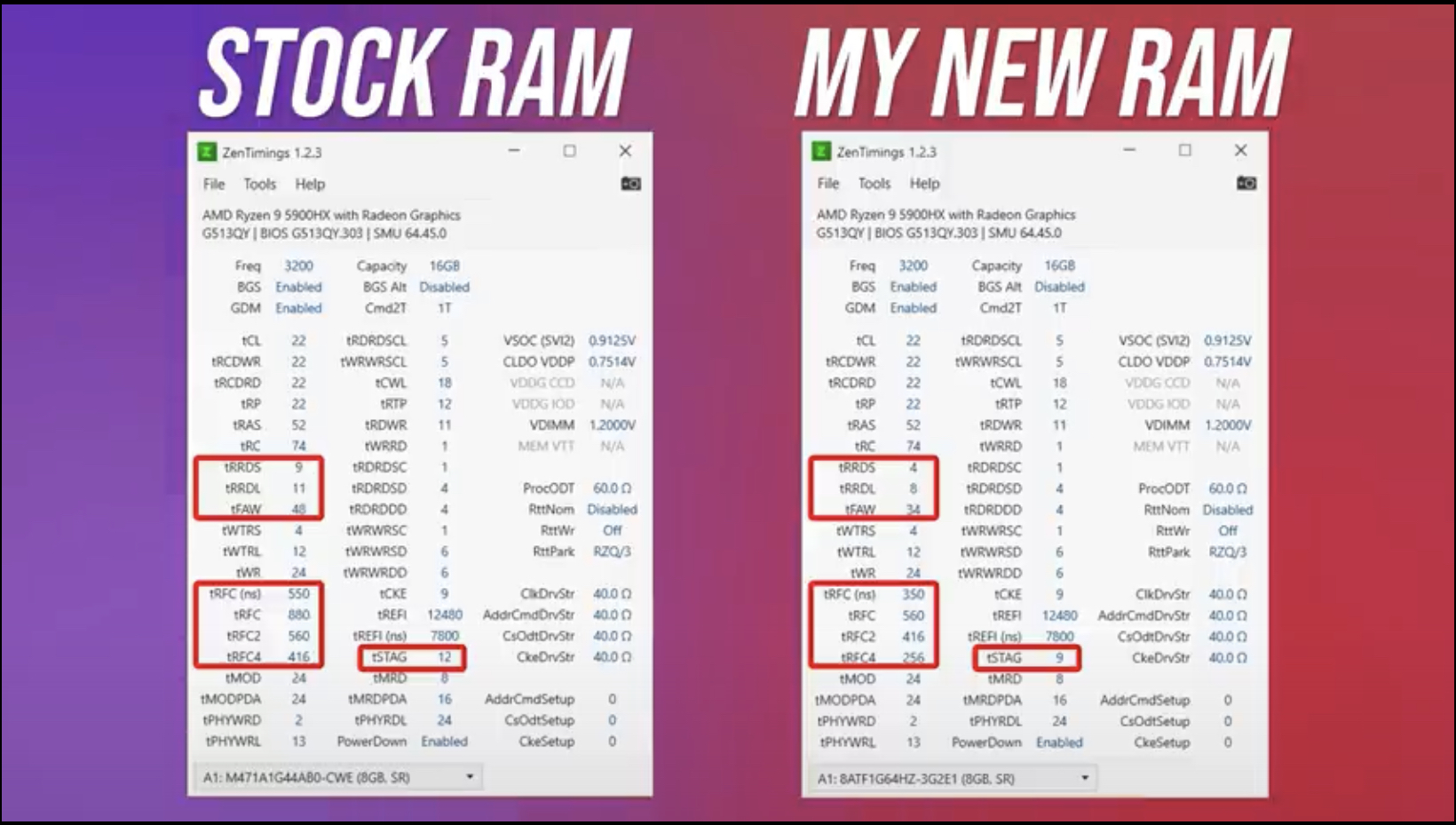Click tREFI value 12480 in Stock RAM window
Viewport: 1456px width, 825px height.
[444, 615]
